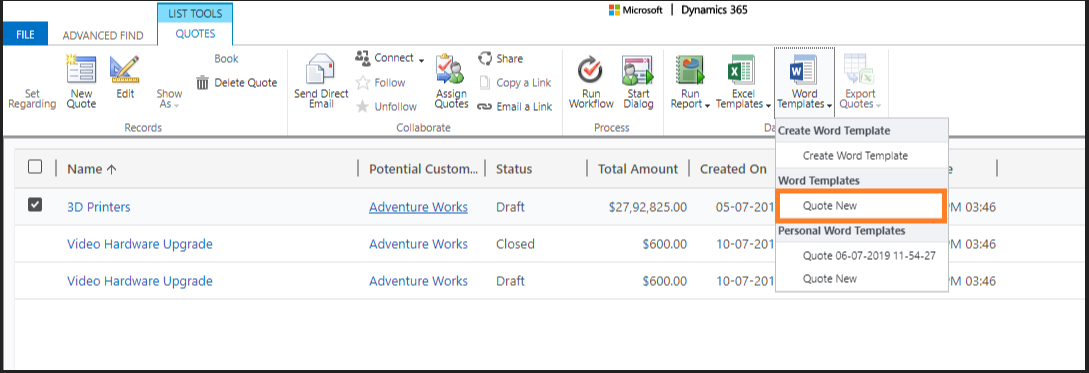The width and height of the screenshot is (1089, 373).
Task: Click the New Quote ribbon icon
Action: point(82,70)
